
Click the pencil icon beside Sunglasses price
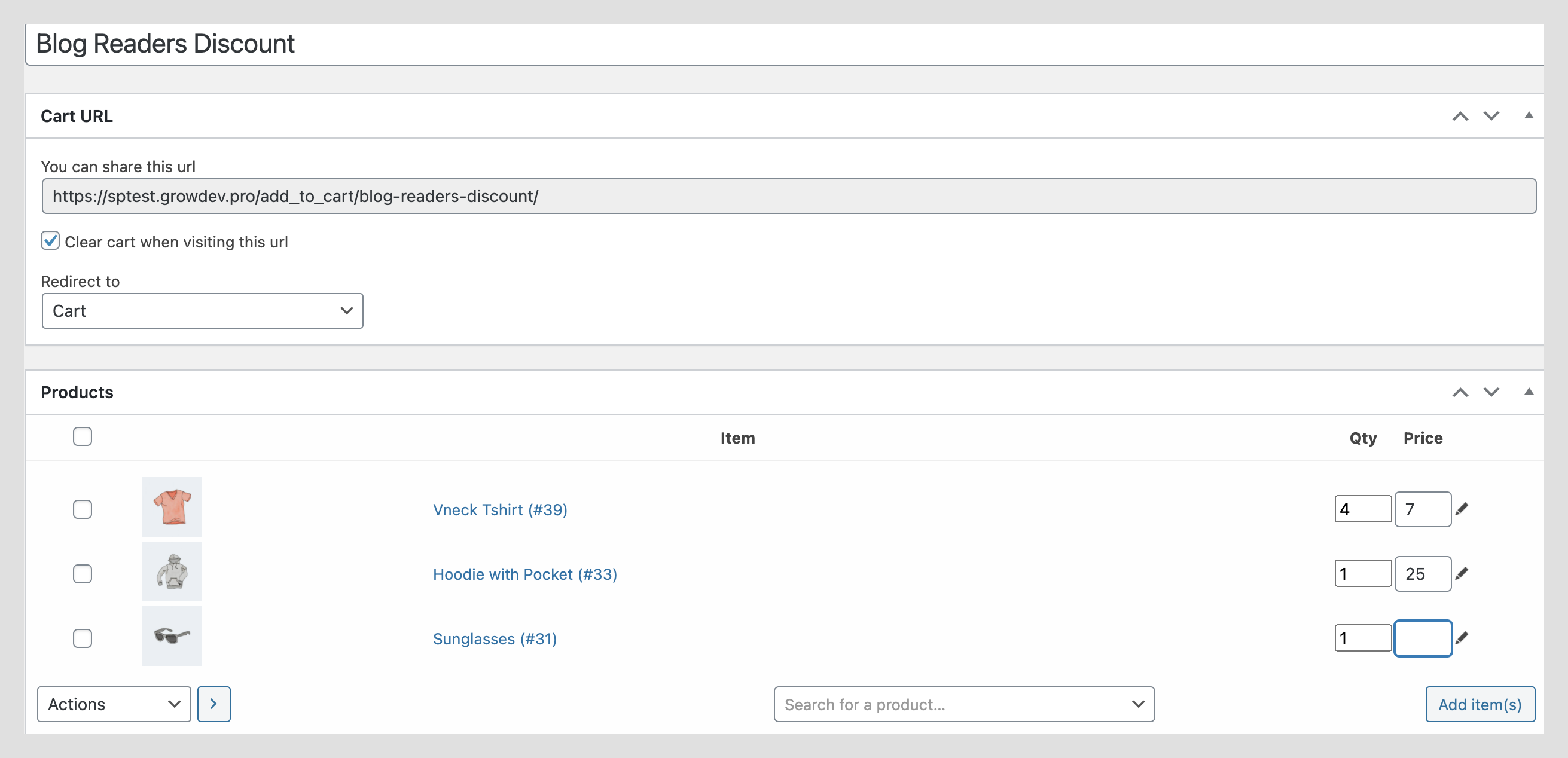coord(1462,638)
